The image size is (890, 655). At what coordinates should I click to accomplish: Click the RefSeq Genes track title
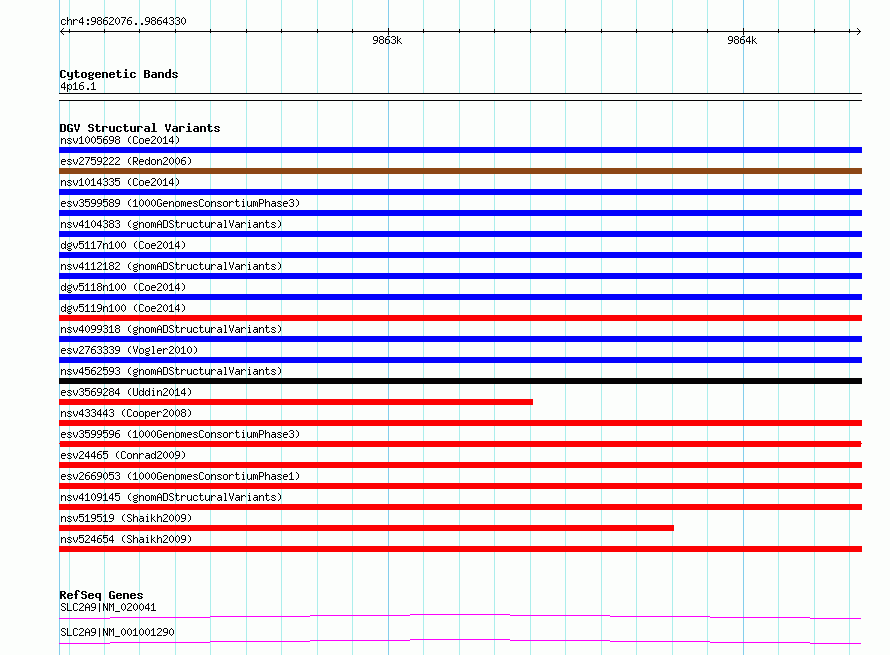point(101,595)
